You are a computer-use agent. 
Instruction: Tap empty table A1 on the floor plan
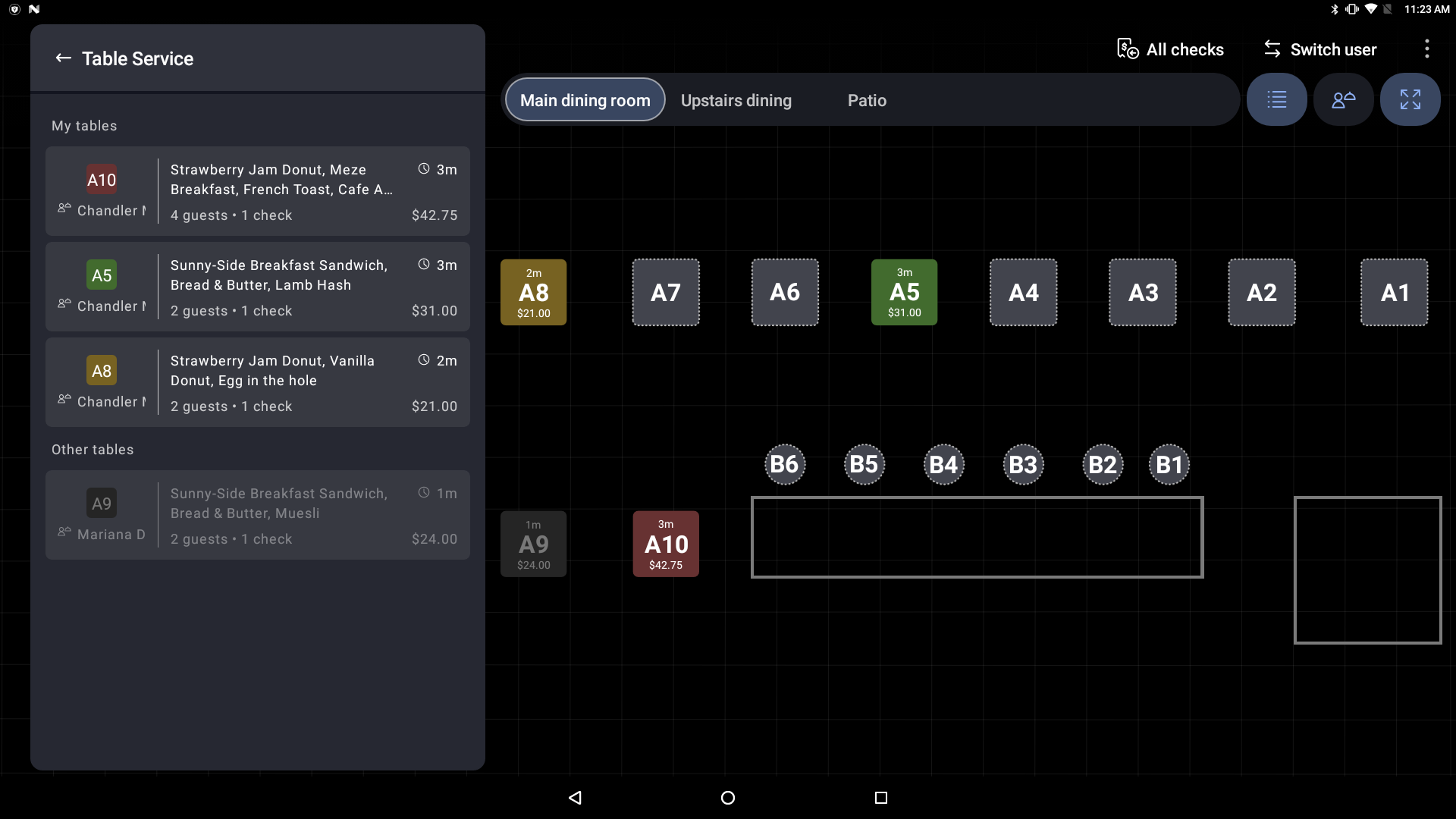pos(1394,292)
